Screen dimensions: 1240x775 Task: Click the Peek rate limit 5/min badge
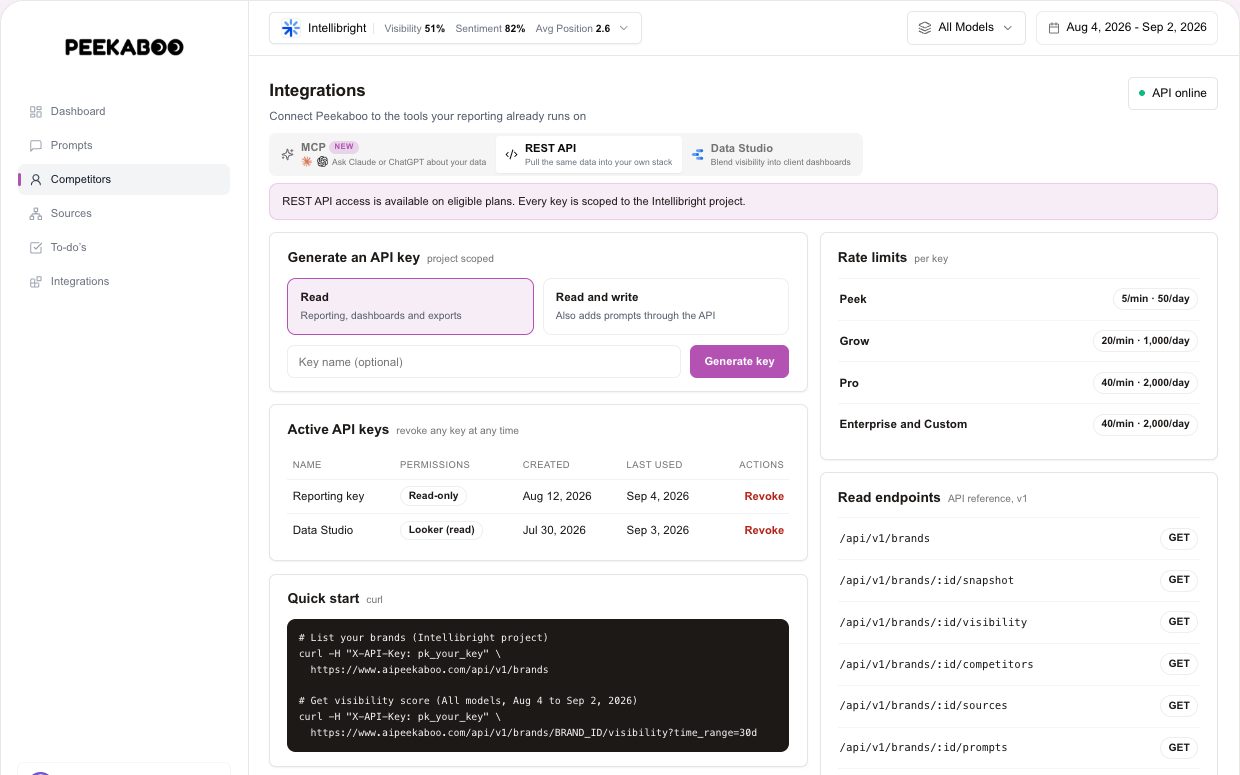click(1155, 299)
